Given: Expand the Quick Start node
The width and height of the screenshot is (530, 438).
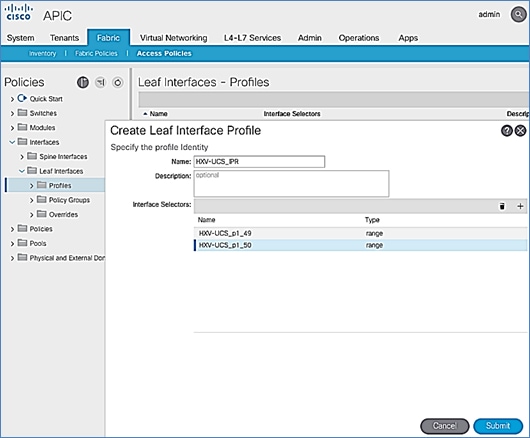Looking at the screenshot, I should (12, 99).
